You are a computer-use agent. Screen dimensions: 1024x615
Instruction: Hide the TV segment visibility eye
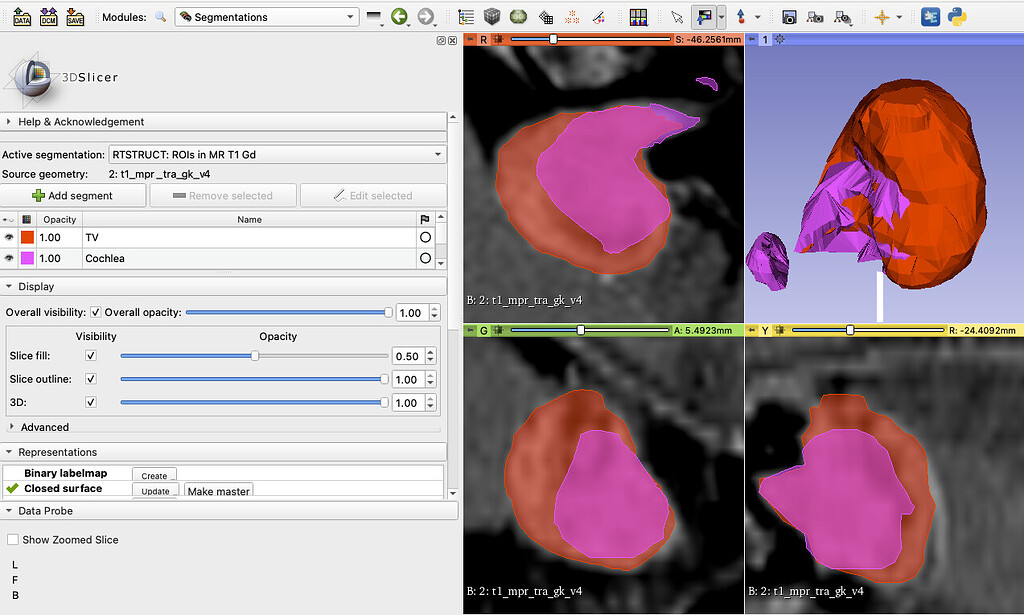pos(10,237)
